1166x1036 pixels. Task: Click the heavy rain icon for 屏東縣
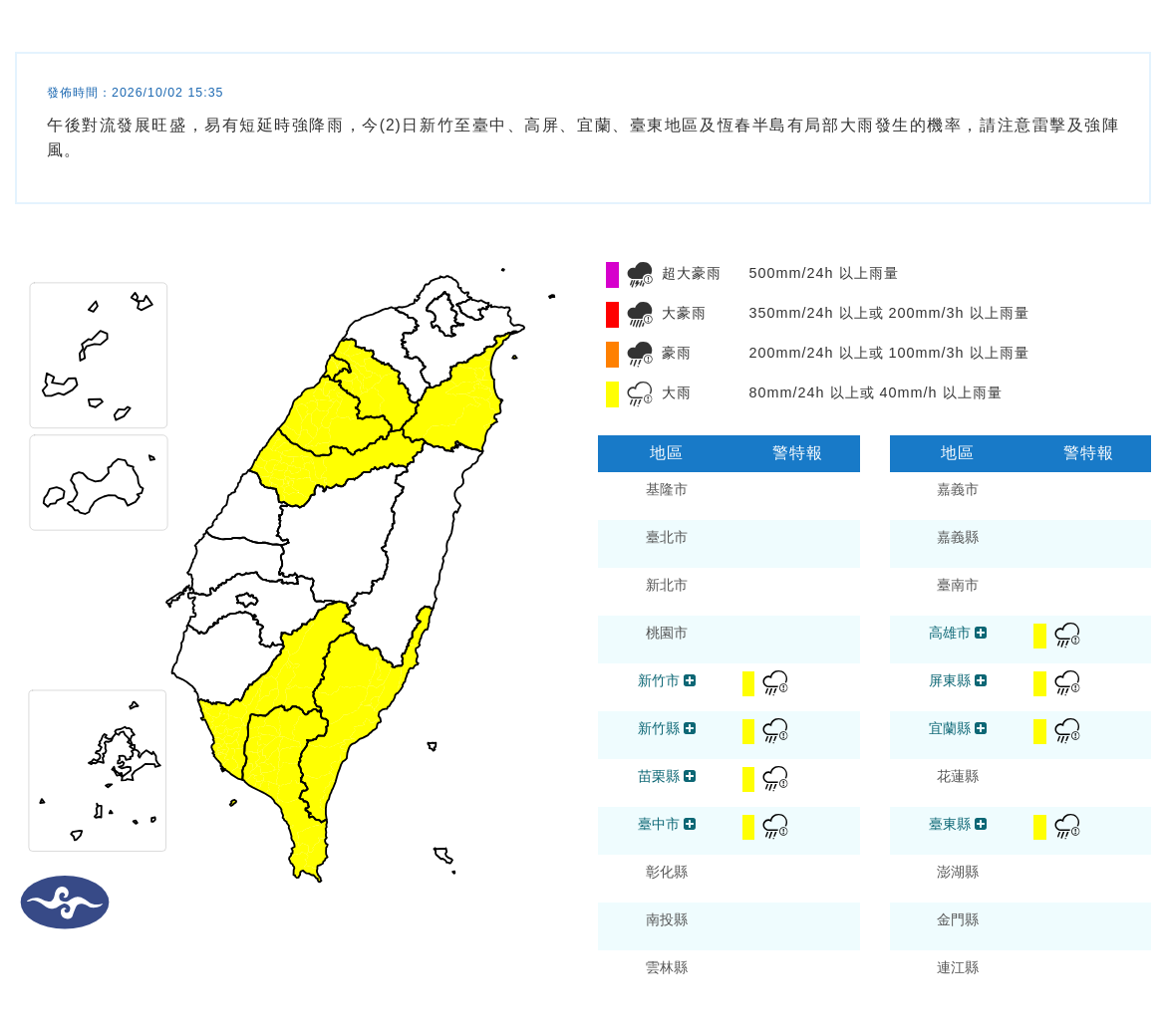pyautogui.click(x=1067, y=682)
